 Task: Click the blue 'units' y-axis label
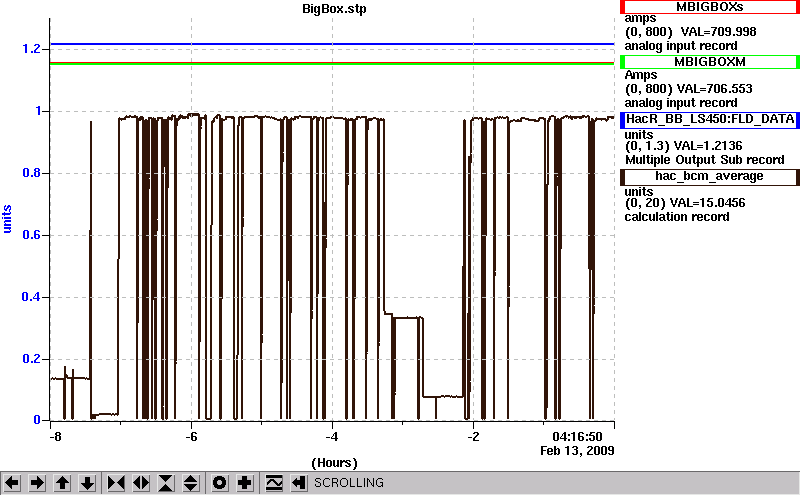[x=7, y=219]
